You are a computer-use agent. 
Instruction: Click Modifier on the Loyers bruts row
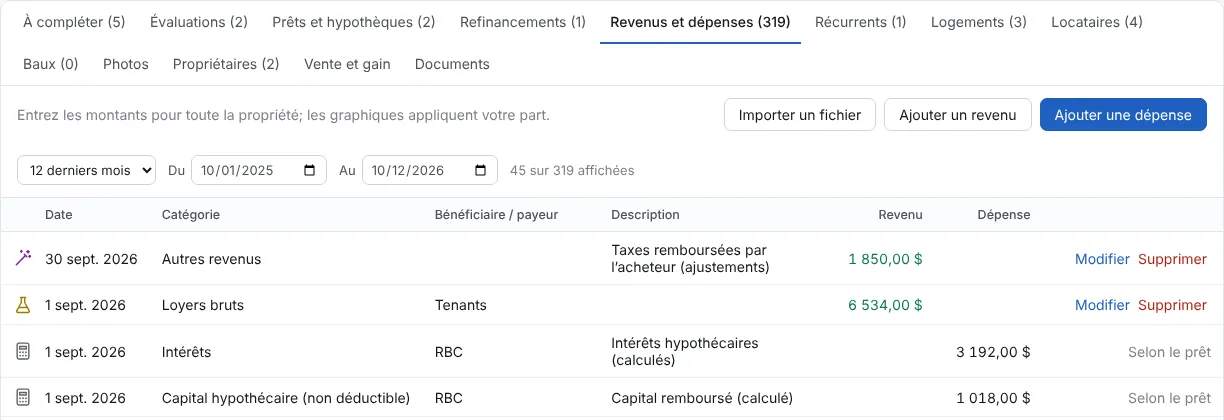pyautogui.click(x=1102, y=305)
